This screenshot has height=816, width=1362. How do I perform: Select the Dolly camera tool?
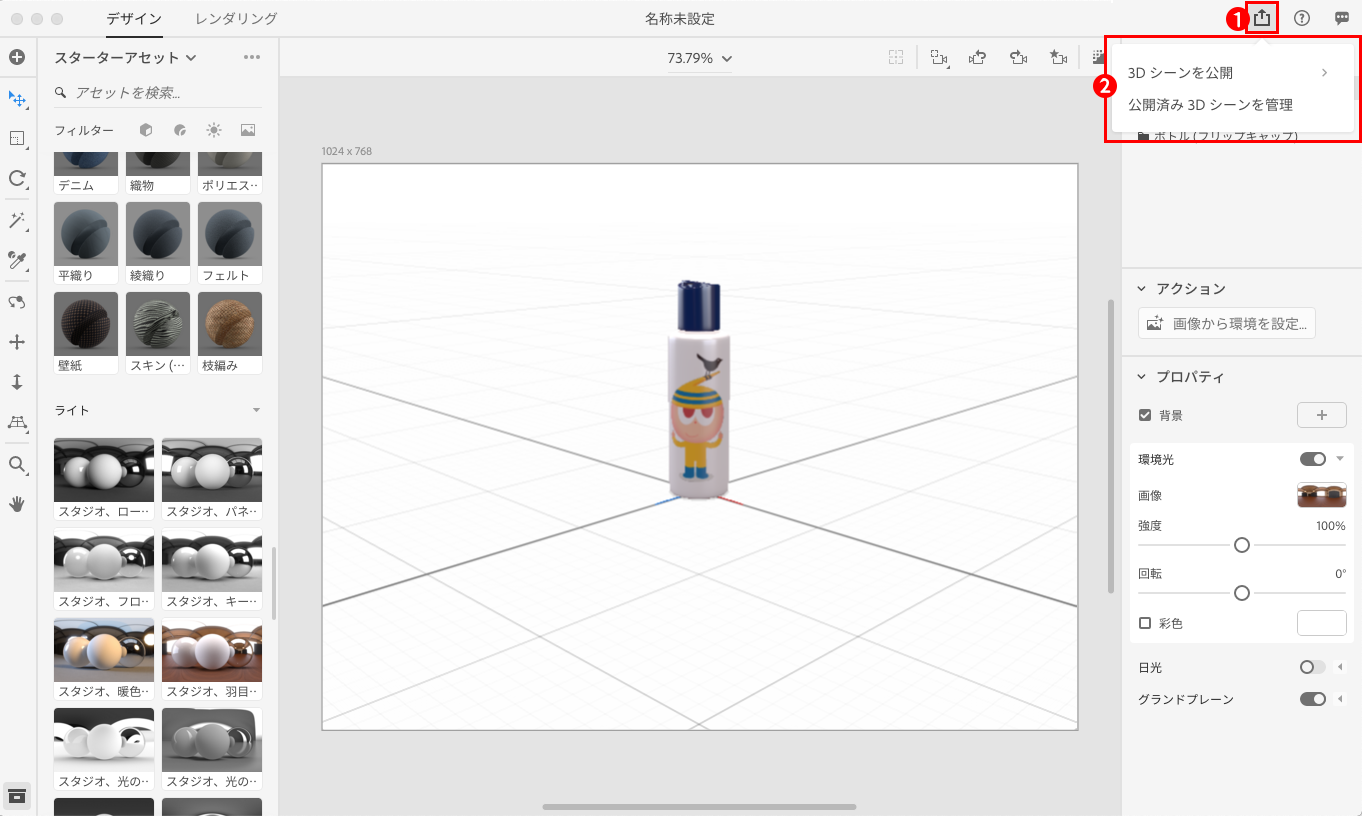point(17,382)
